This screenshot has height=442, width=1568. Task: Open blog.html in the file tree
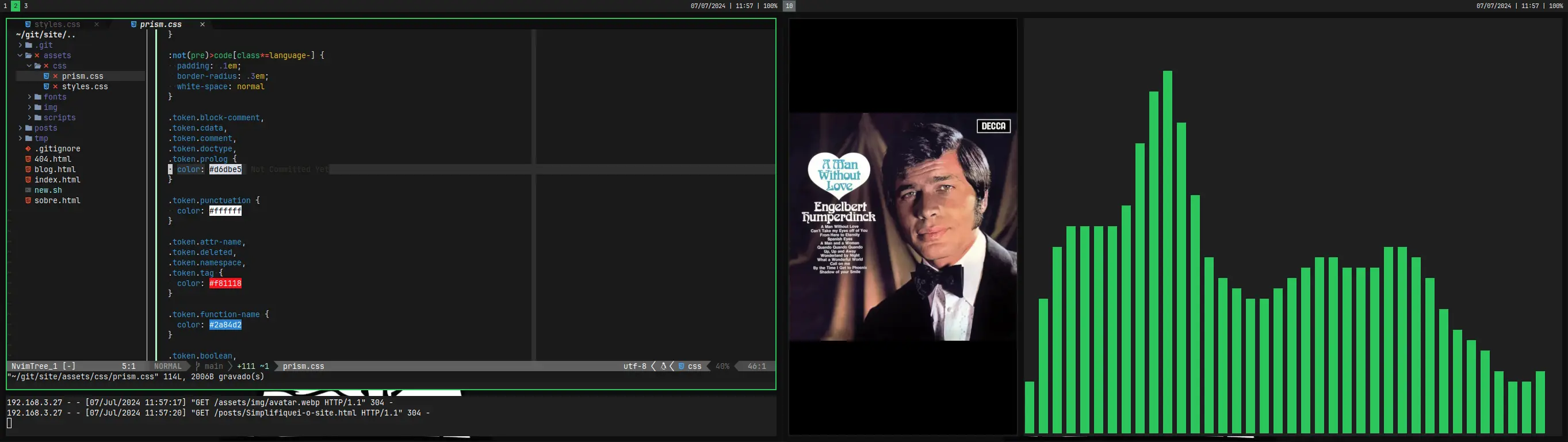click(x=55, y=169)
